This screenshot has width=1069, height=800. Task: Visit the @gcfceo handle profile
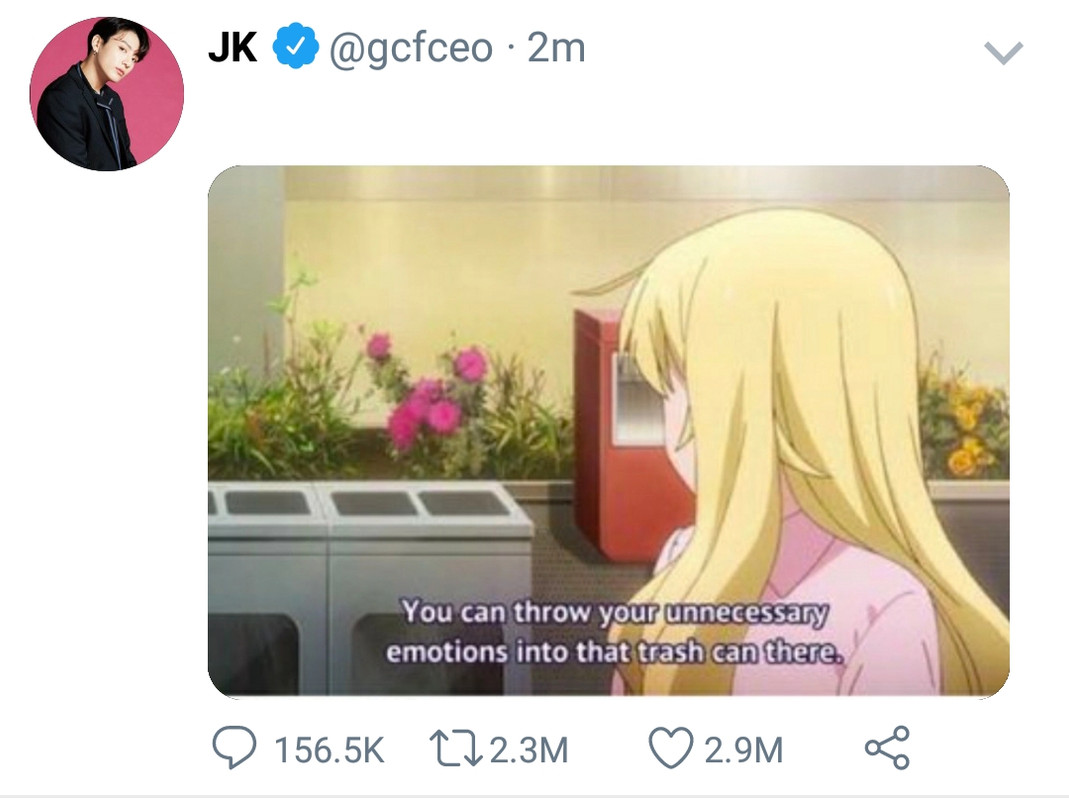pos(410,49)
